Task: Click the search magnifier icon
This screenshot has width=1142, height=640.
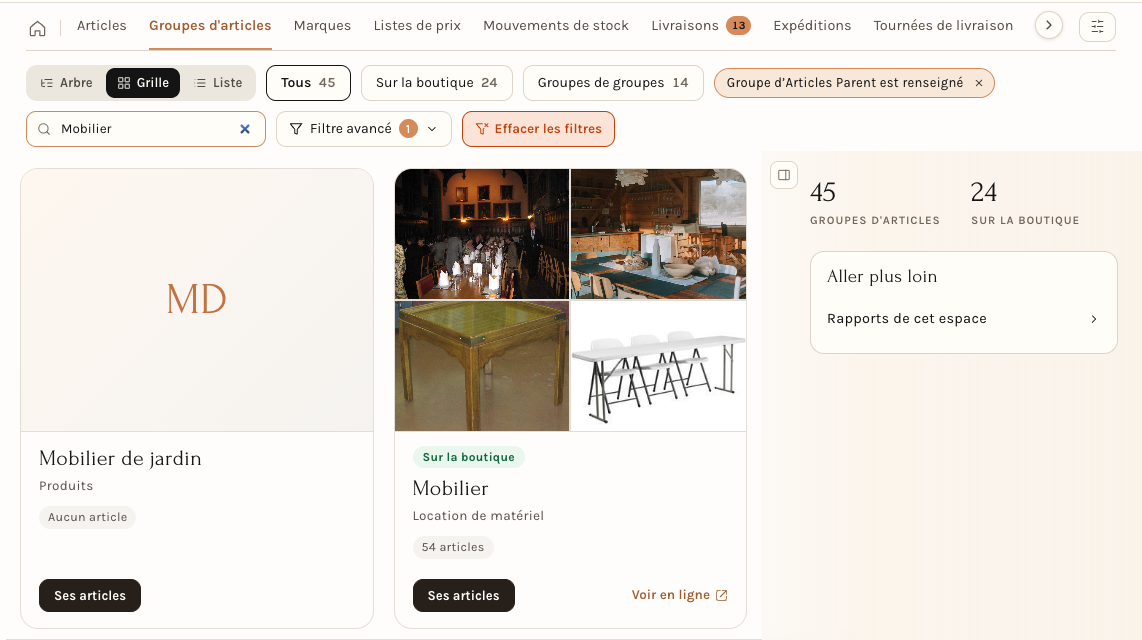Action: tap(44, 129)
